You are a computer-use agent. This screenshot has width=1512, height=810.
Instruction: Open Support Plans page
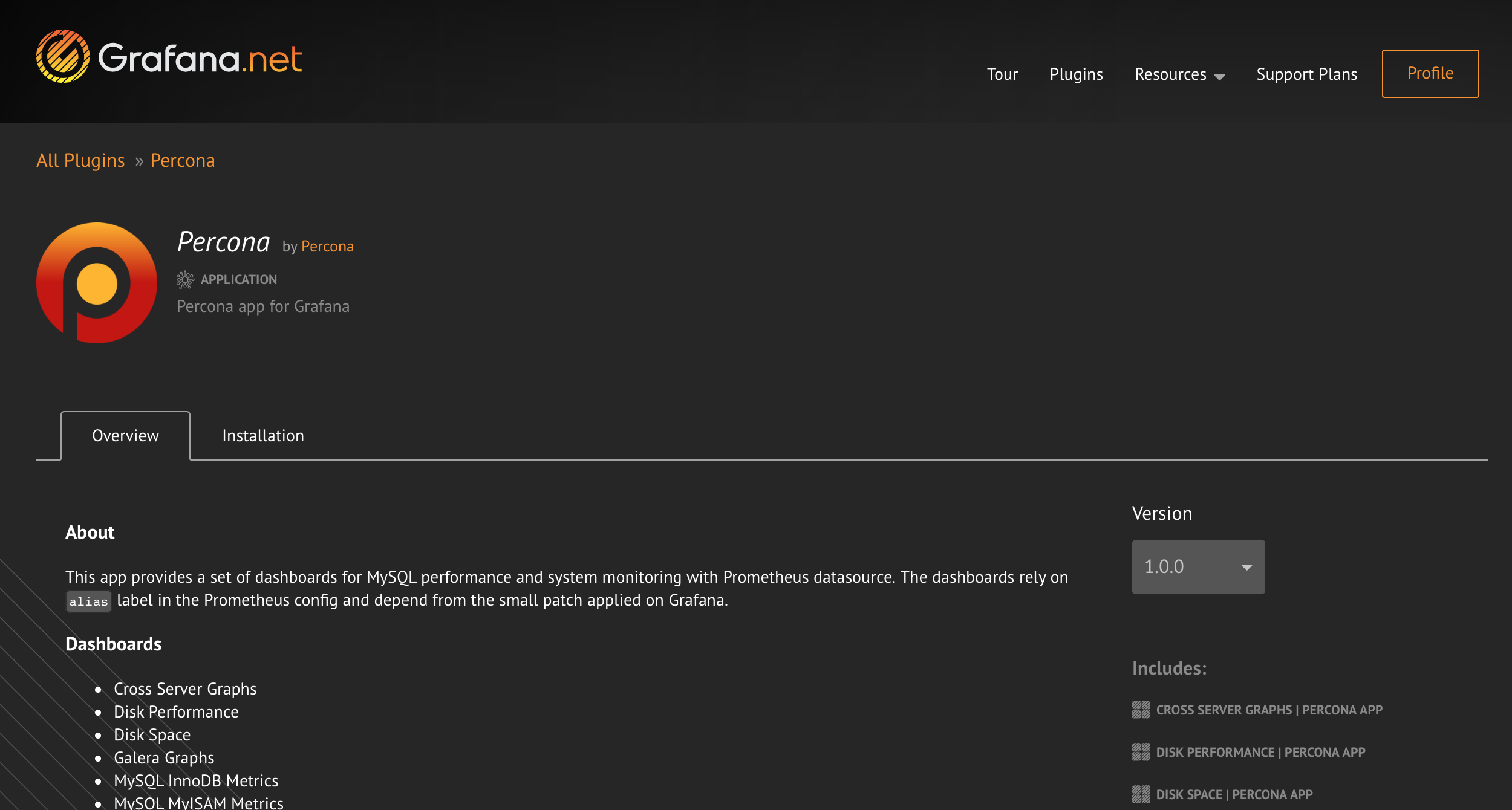[1306, 74]
